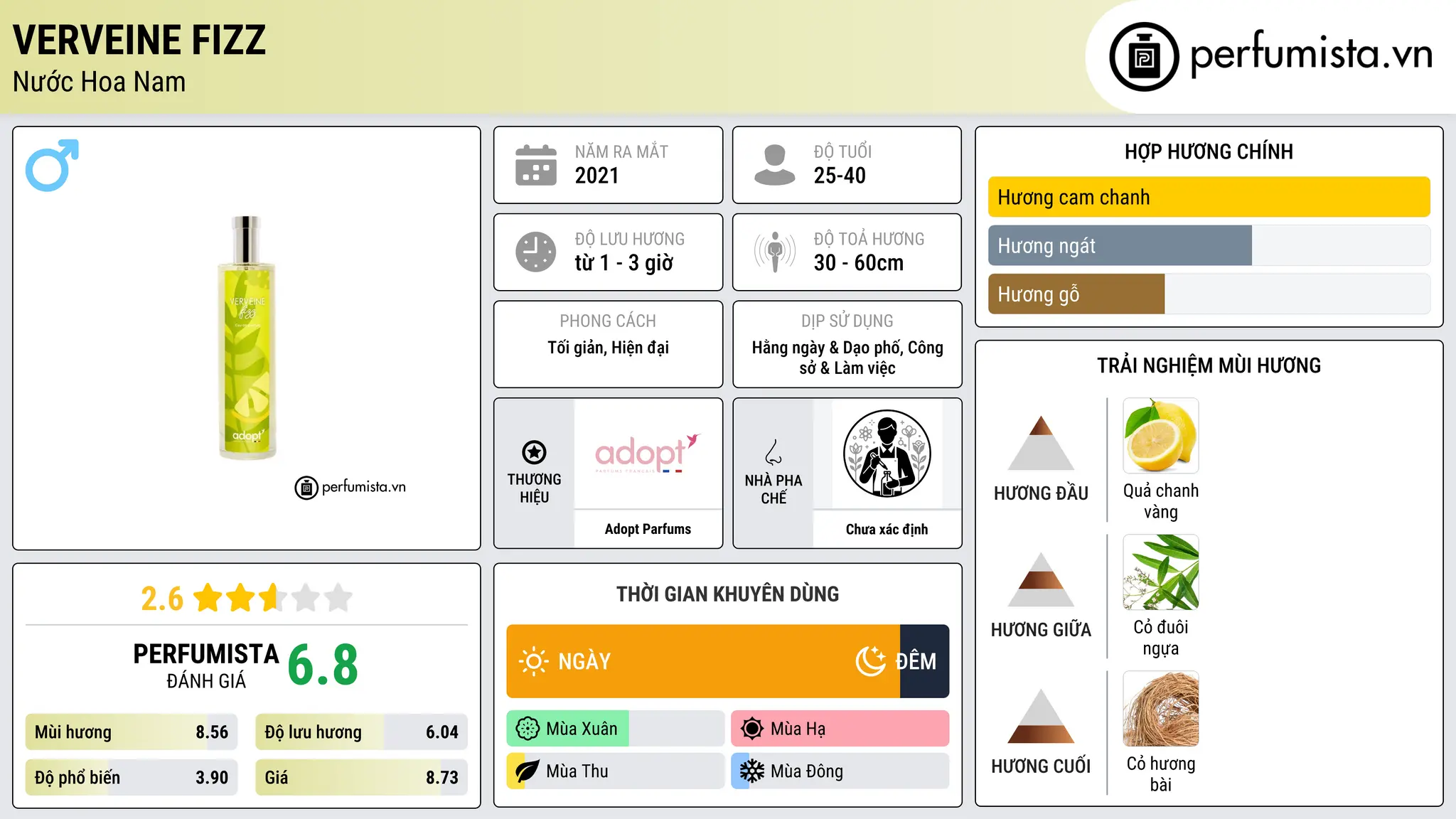The image size is (1456, 819).
Task: Click the perfumer illustration icon
Action: [887, 454]
